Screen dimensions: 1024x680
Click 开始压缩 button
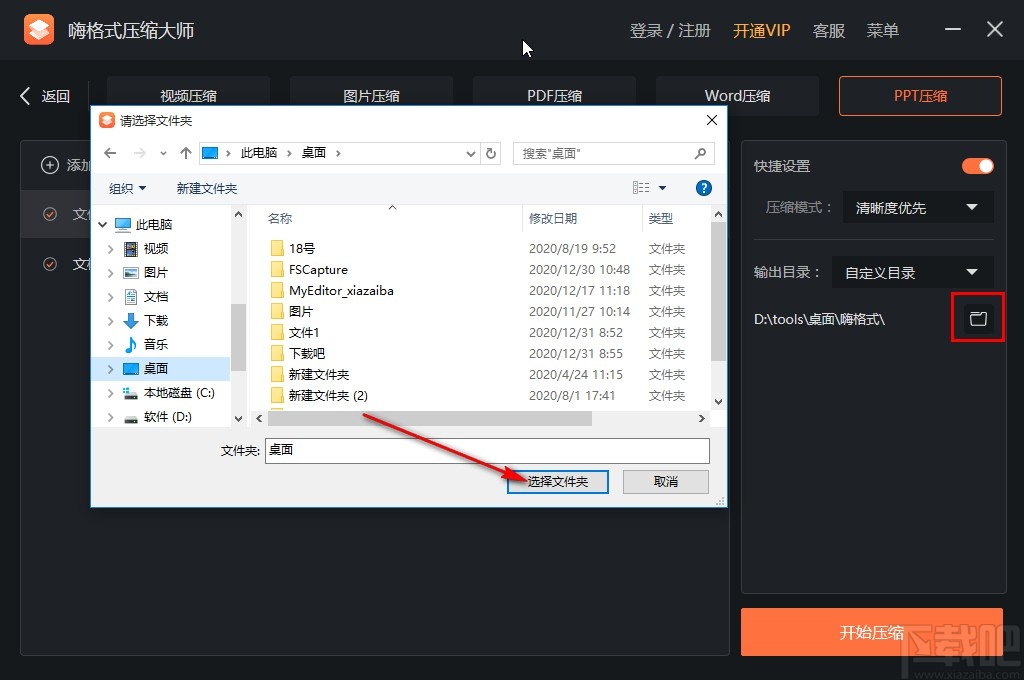pos(871,632)
